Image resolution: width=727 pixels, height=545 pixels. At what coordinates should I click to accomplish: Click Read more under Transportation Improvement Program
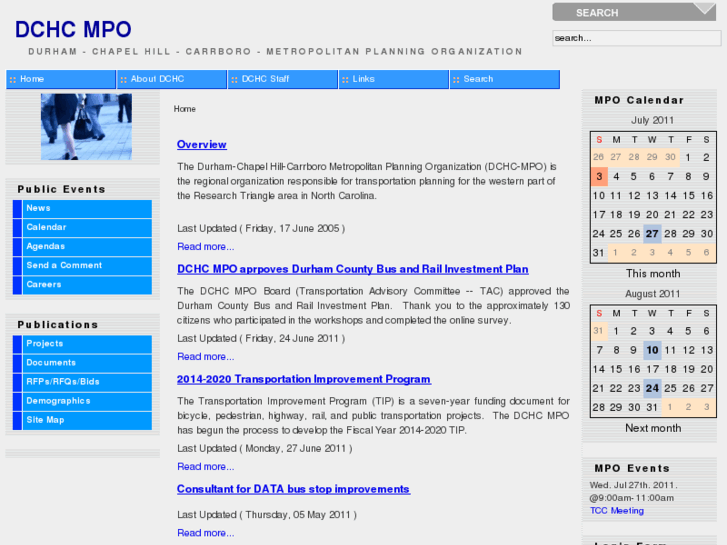pos(205,467)
